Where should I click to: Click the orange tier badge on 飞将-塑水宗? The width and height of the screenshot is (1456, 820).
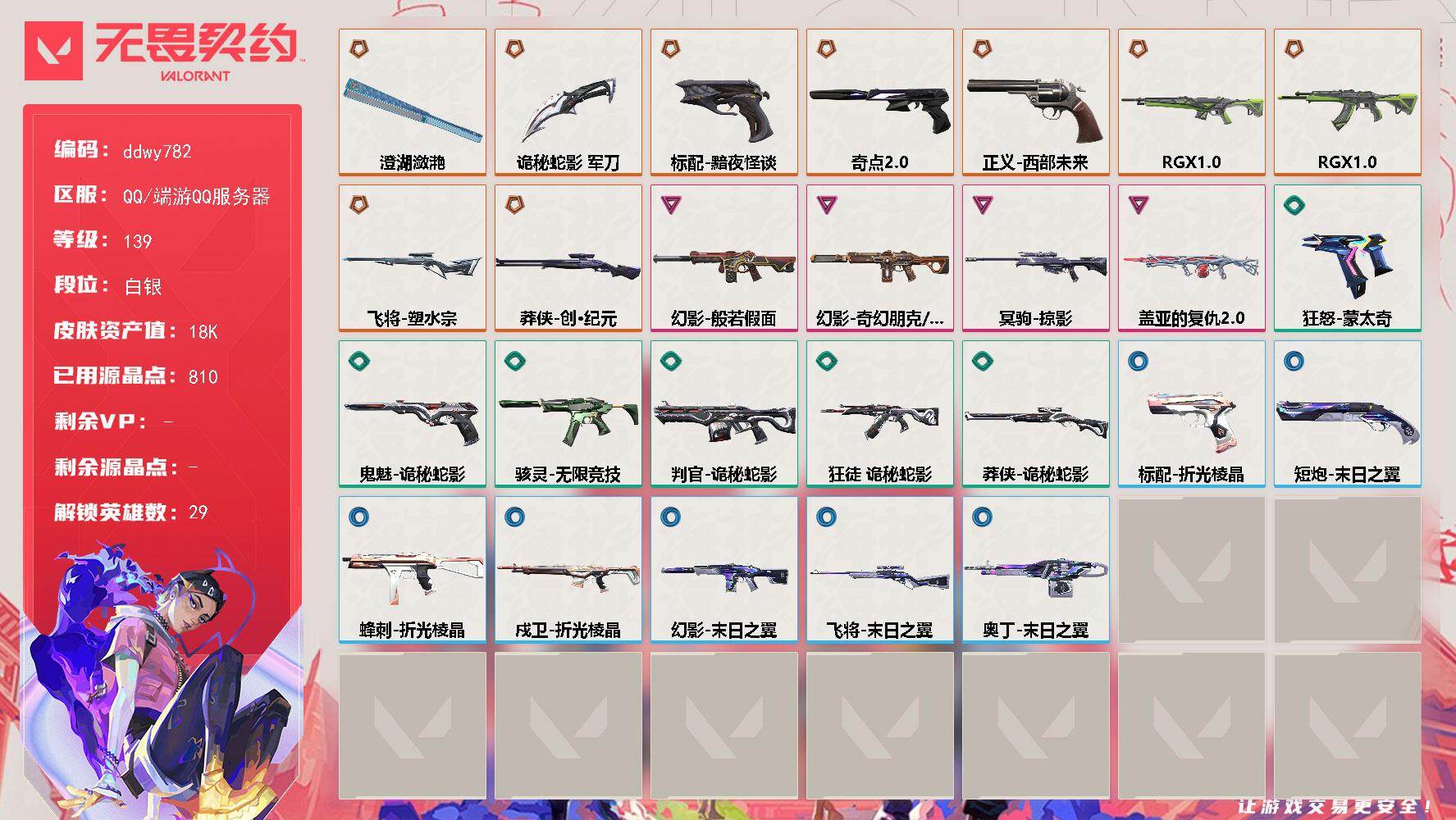[358, 204]
